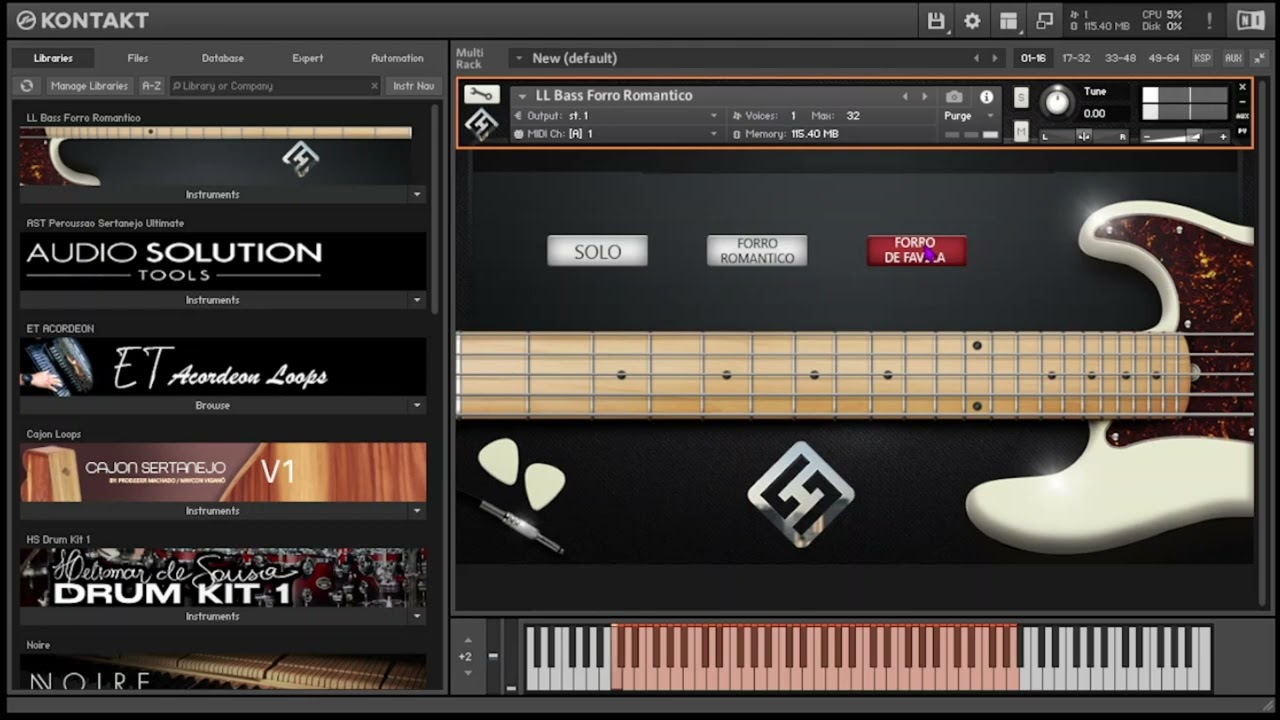Viewport: 1280px width, 720px height.
Task: Shift keyboard octave up arrow
Action: point(467,640)
